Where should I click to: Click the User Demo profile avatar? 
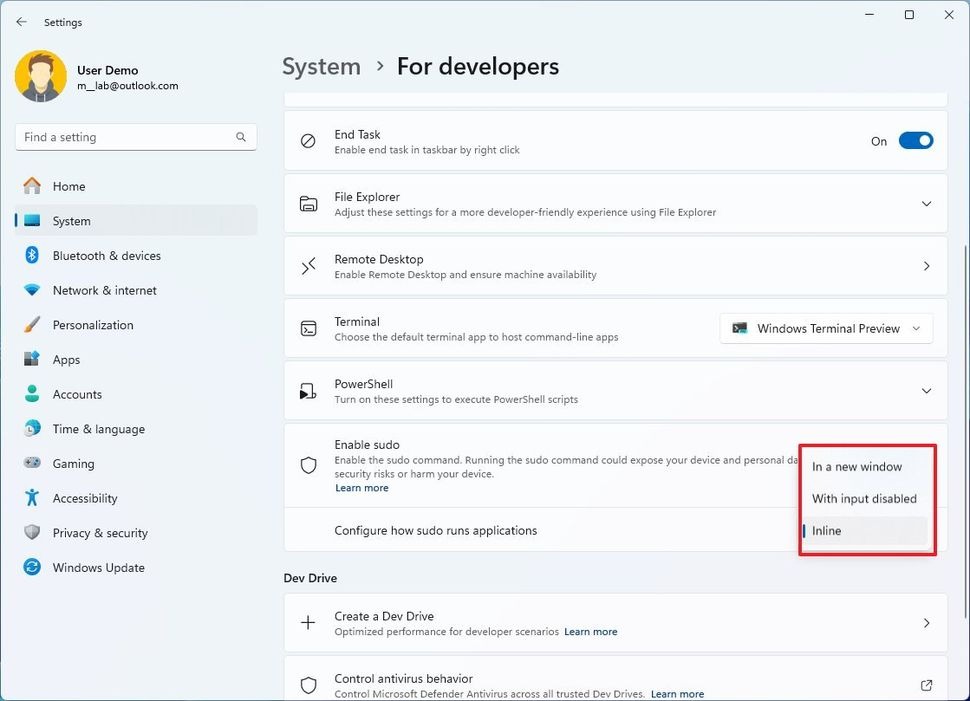(41, 76)
